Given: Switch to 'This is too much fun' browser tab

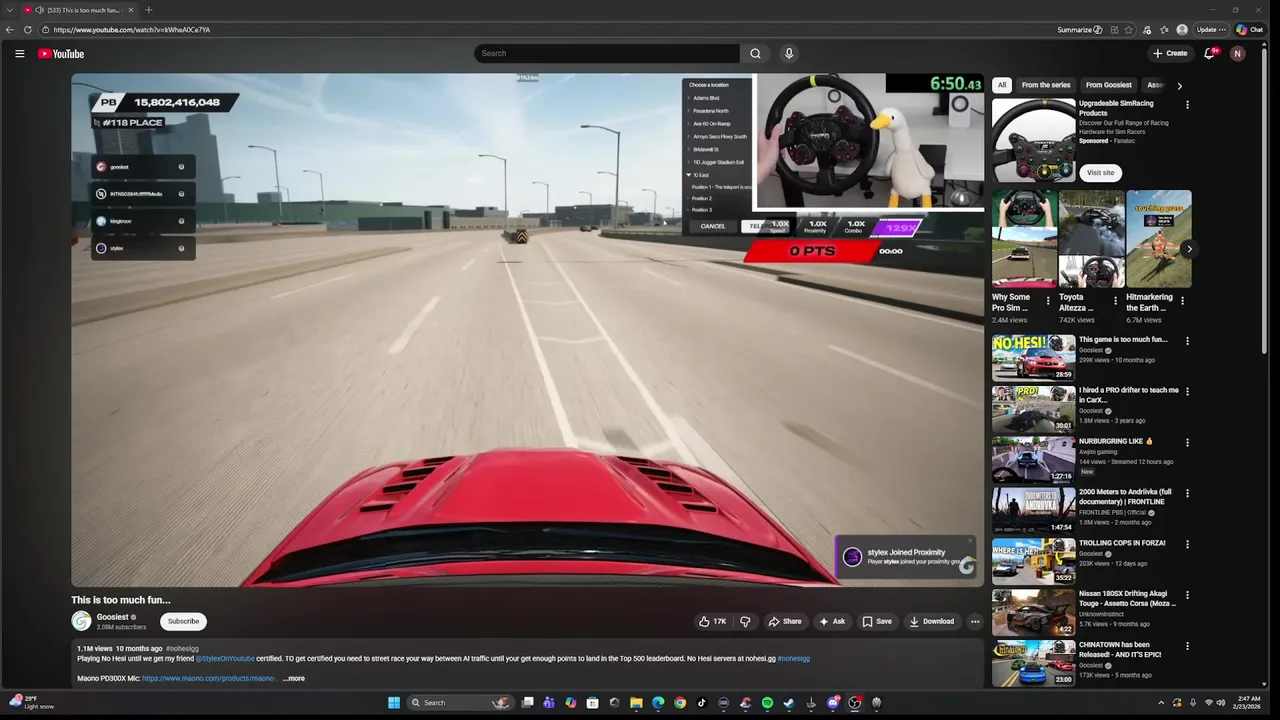Looking at the screenshot, I should tap(80, 10).
